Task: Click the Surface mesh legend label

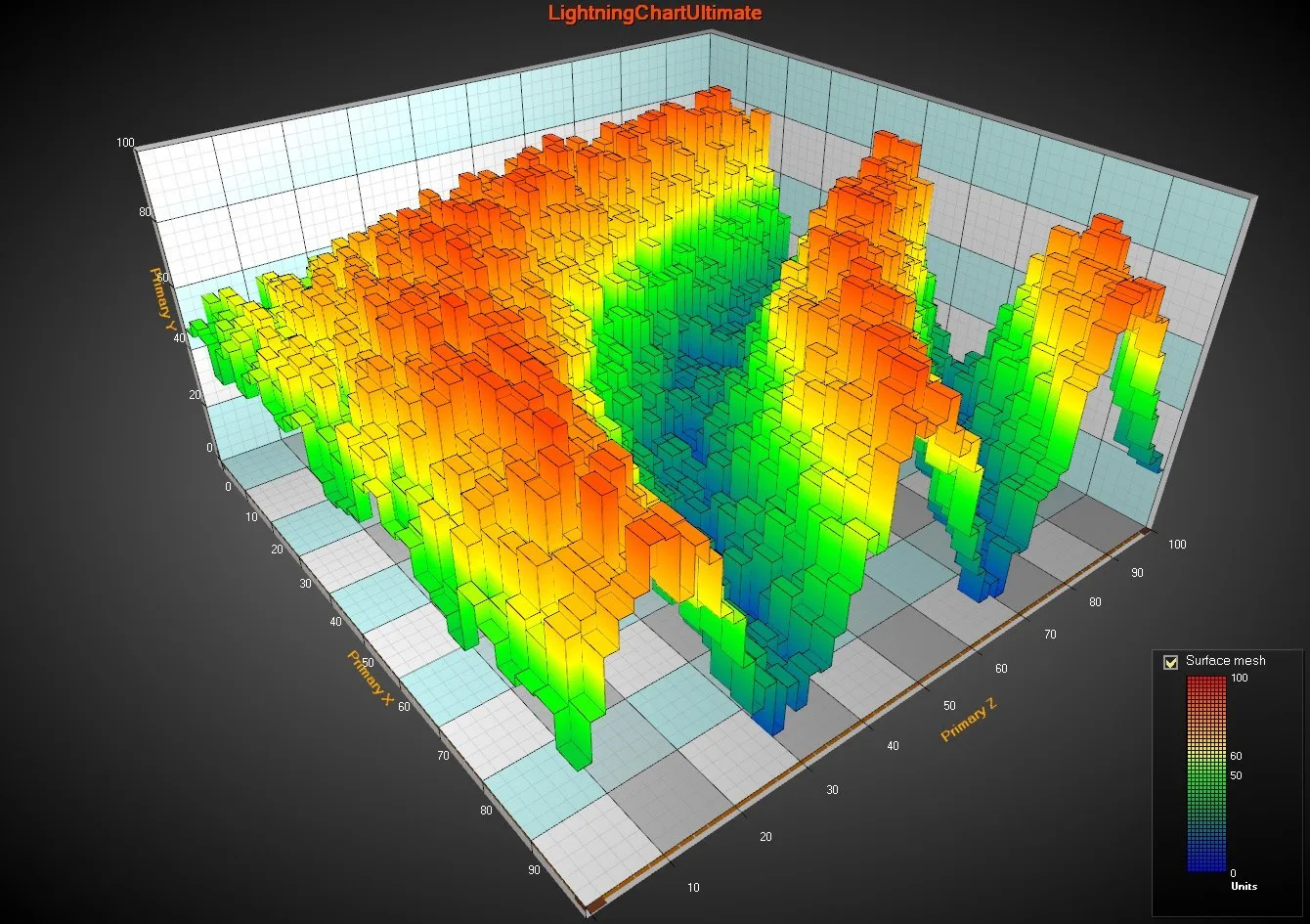Action: point(1225,661)
